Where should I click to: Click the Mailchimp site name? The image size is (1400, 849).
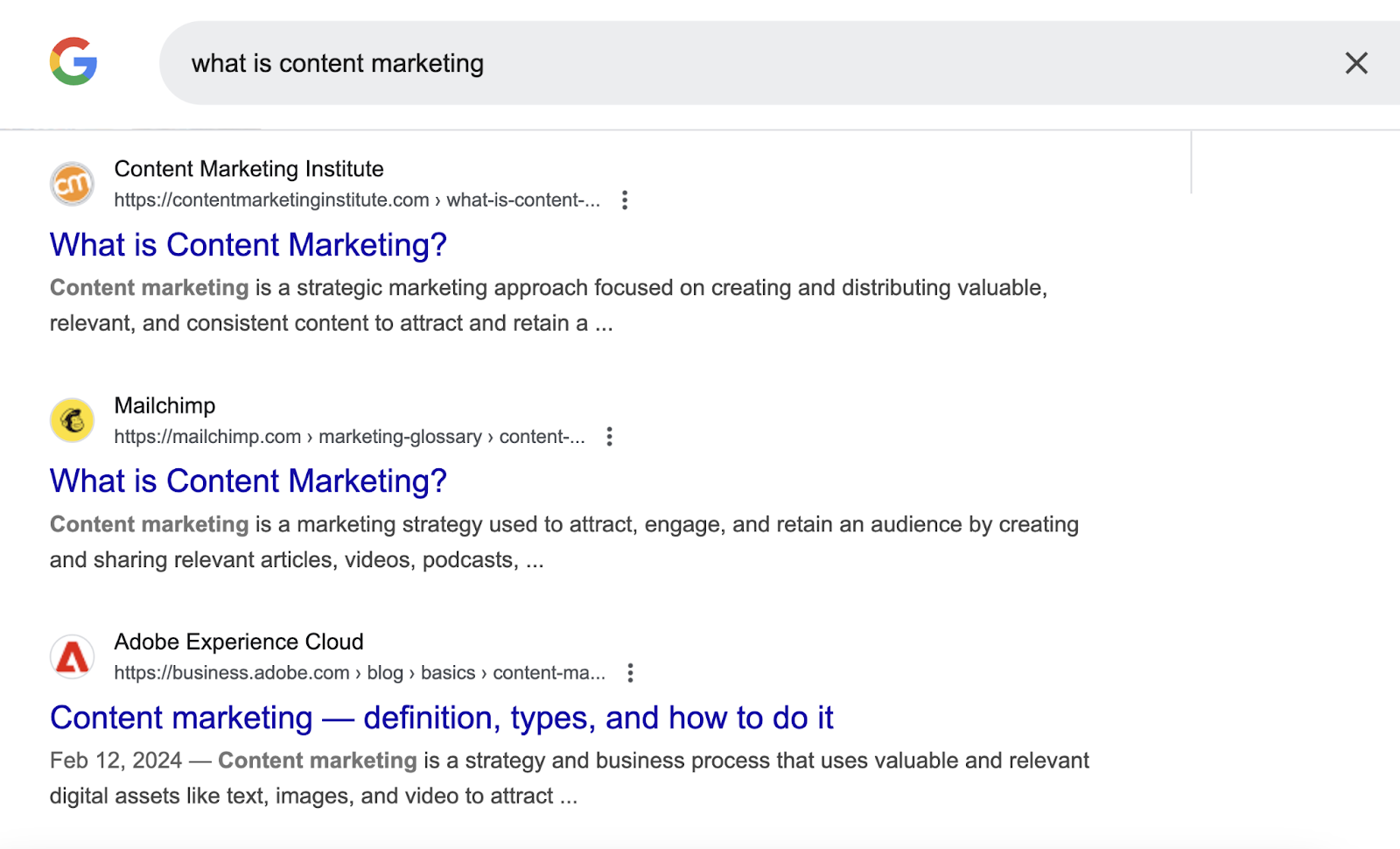click(164, 405)
